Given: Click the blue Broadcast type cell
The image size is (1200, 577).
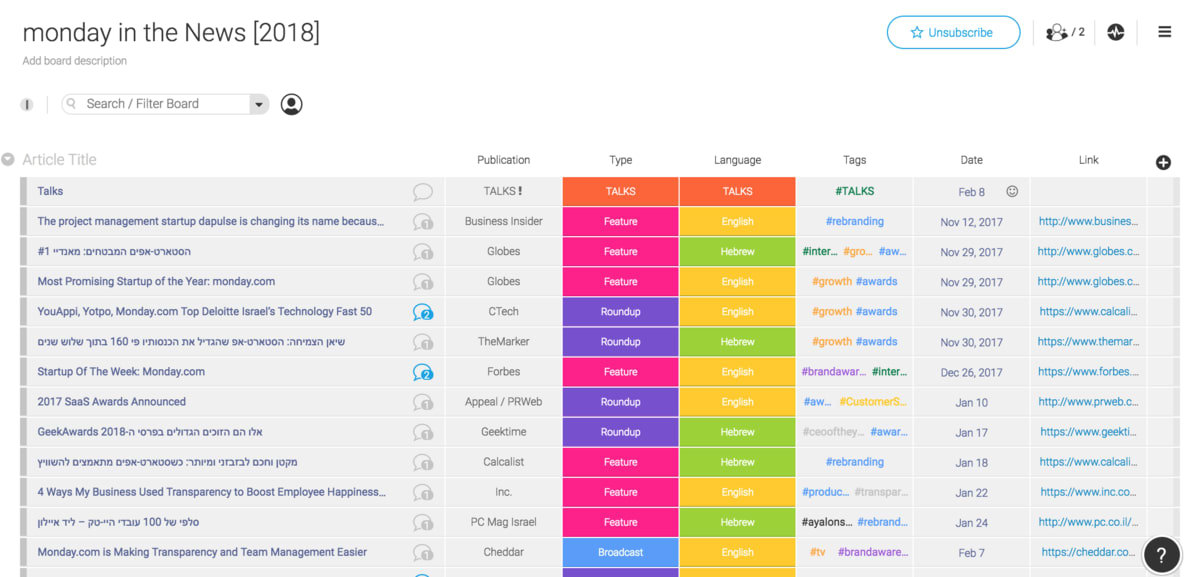Looking at the screenshot, I should 621,552.
